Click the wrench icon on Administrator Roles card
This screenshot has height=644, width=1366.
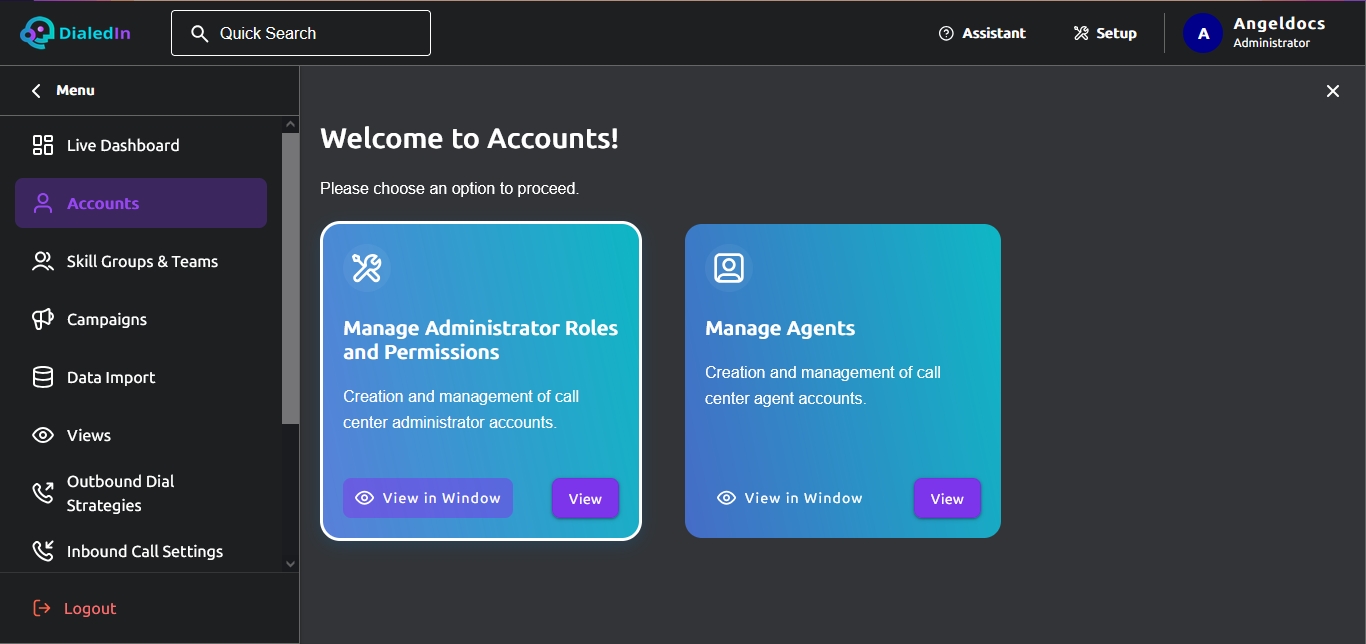pos(367,268)
